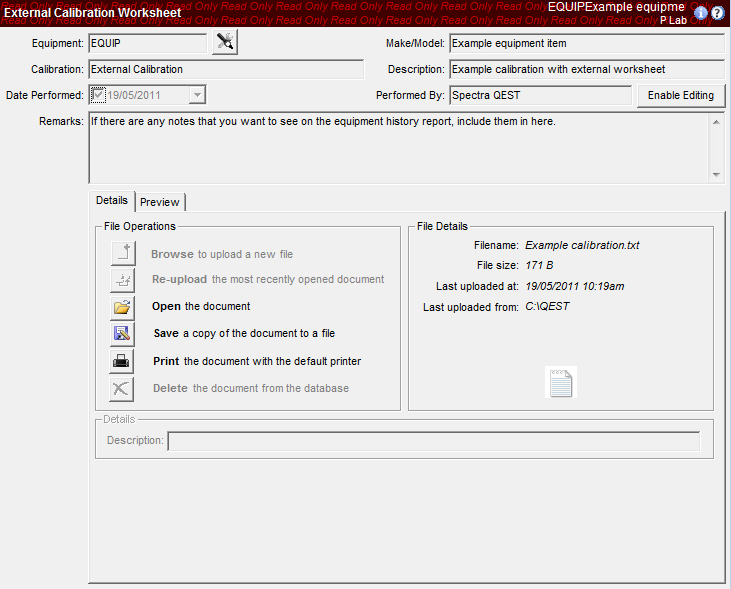This screenshot has width=731, height=589.
Task: Click the blue info icon in title bar
Action: [700, 13]
